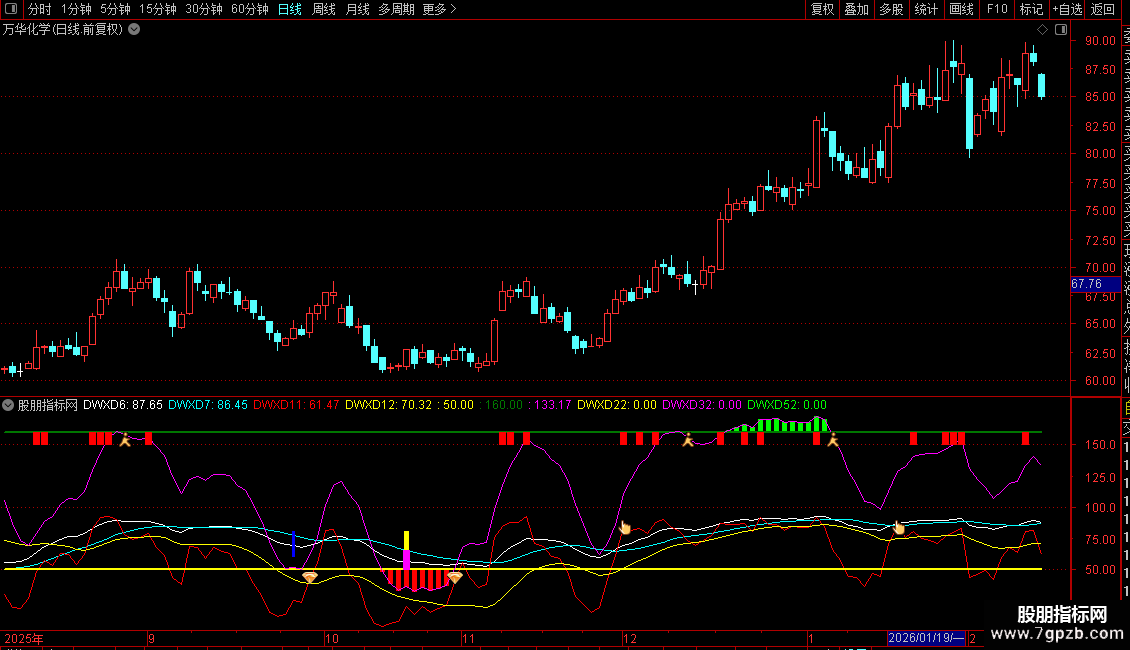Image resolution: width=1130 pixels, height=650 pixels.
Task: Click the first running-man signal icon near September
Action: tap(125, 439)
